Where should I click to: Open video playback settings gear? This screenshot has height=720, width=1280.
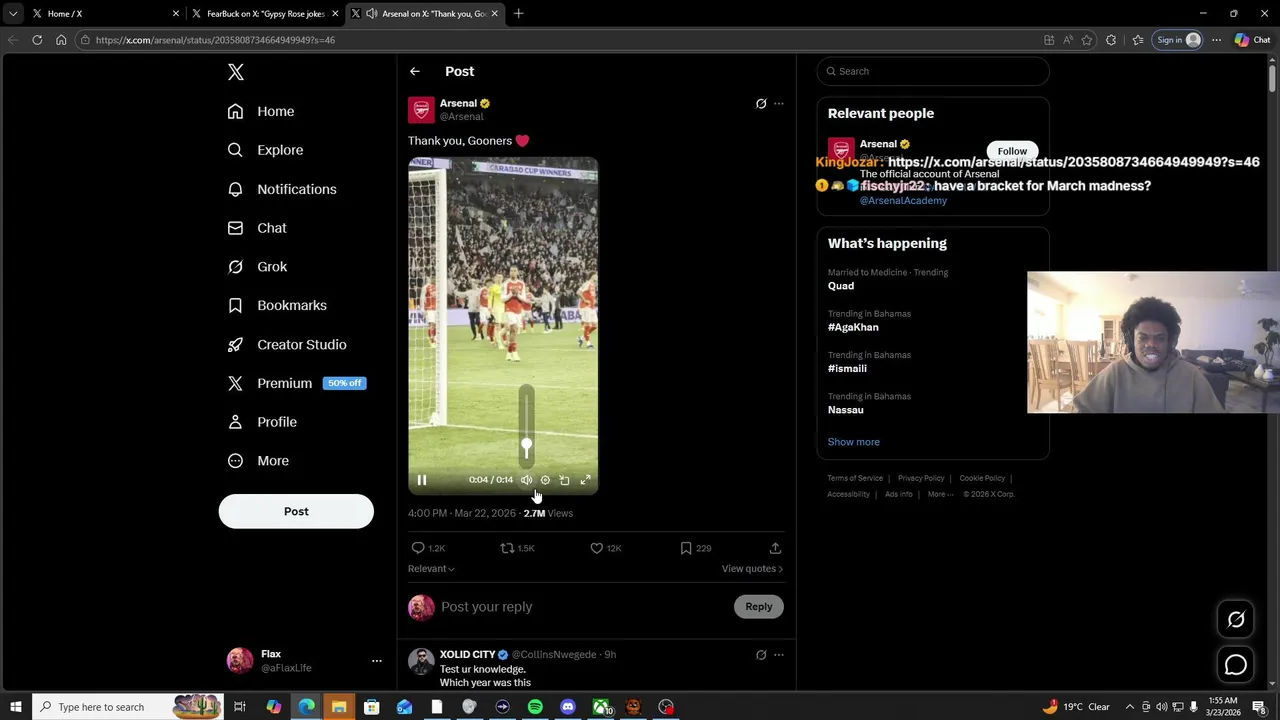pyautogui.click(x=545, y=480)
